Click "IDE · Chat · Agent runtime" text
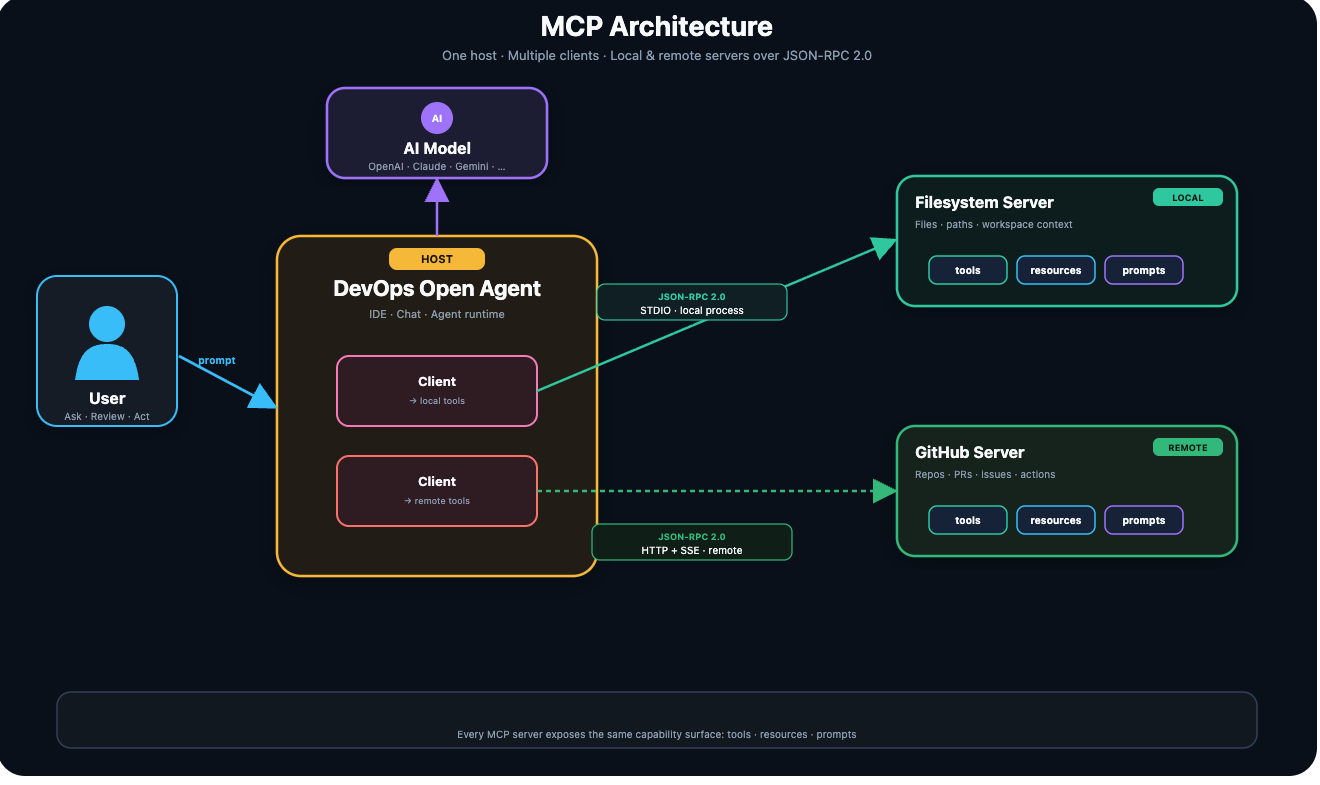Viewport: 1320px width, 785px height. (437, 315)
